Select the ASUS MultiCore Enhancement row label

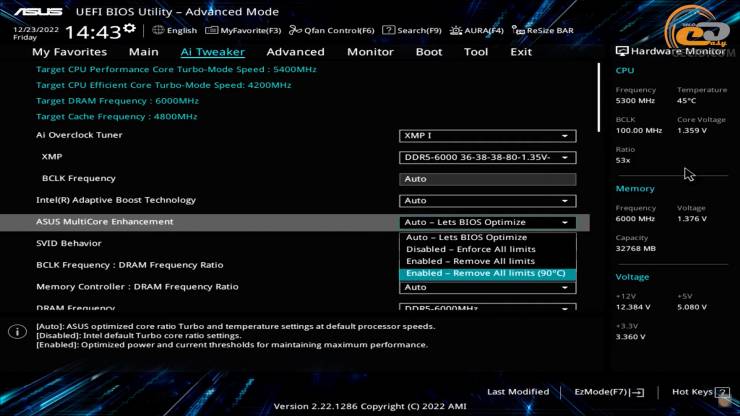(x=105, y=221)
